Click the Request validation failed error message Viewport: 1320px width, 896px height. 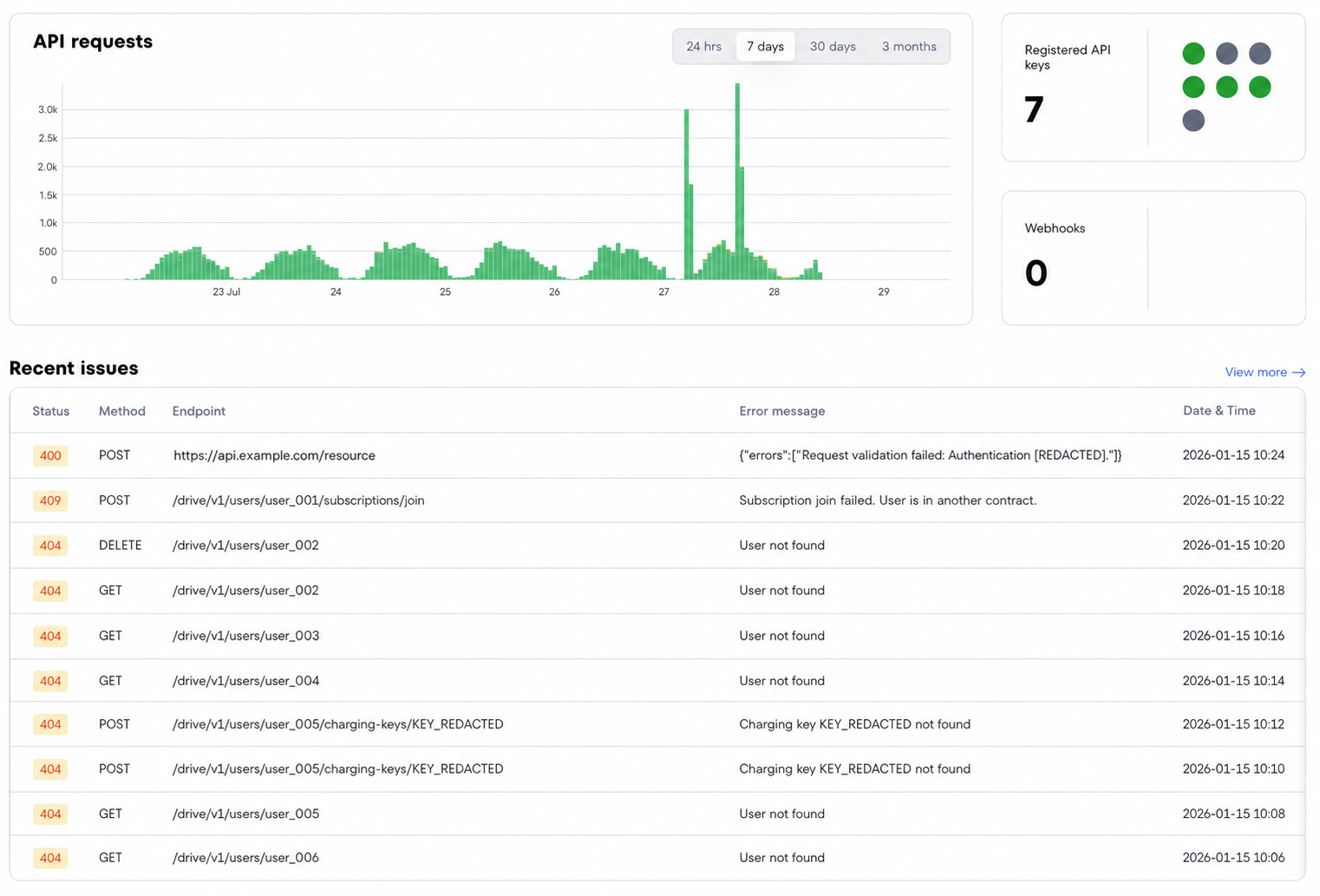pos(931,455)
